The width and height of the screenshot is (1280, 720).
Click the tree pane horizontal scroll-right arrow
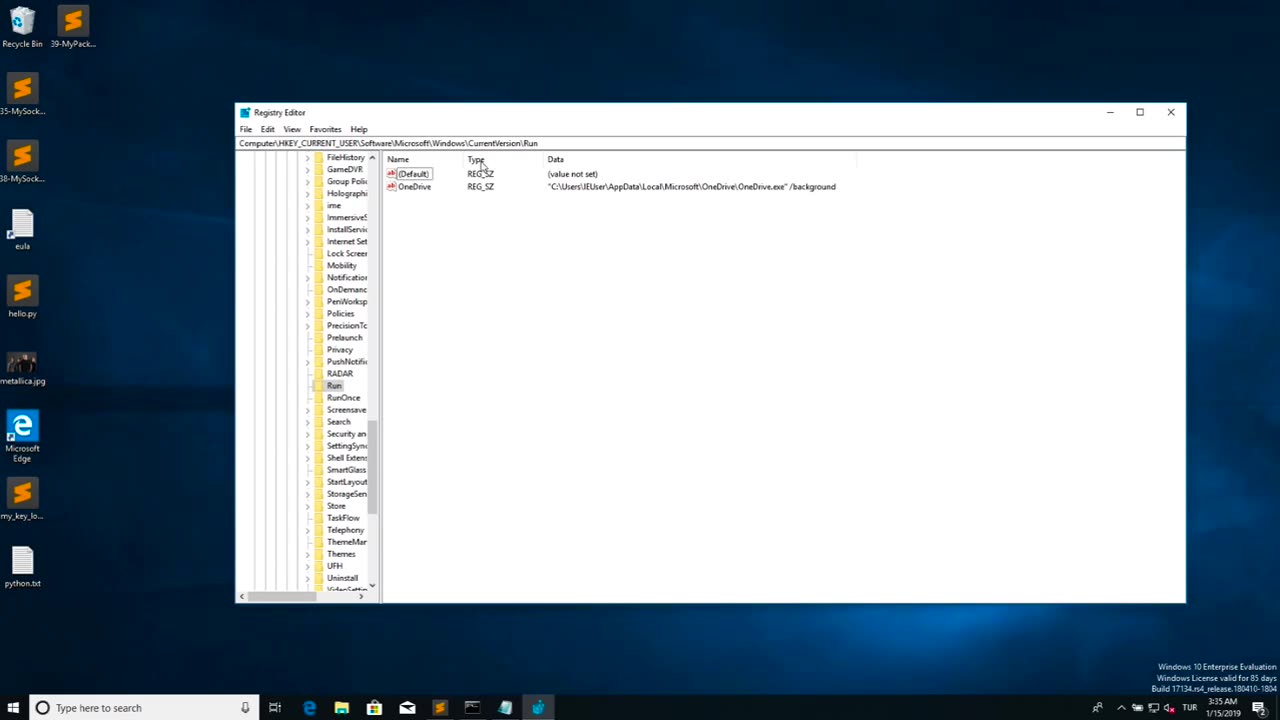coord(361,596)
